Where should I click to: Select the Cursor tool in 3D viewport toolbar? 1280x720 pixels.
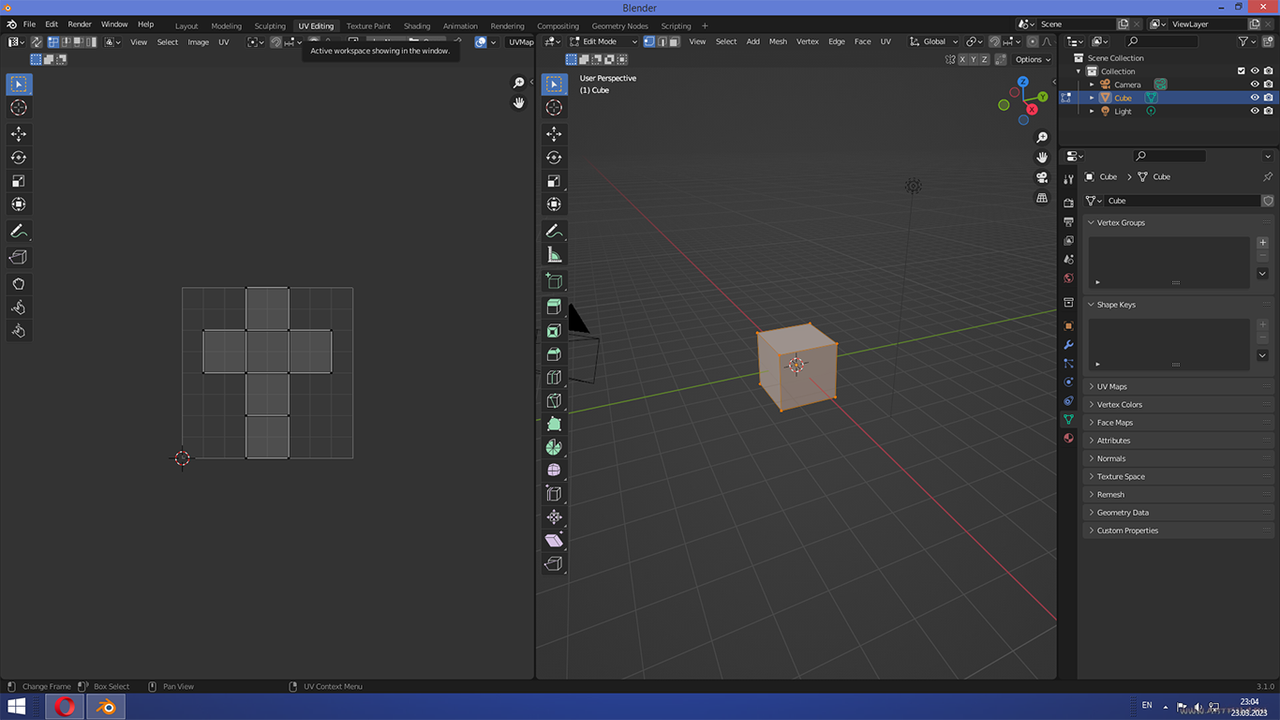click(x=554, y=107)
